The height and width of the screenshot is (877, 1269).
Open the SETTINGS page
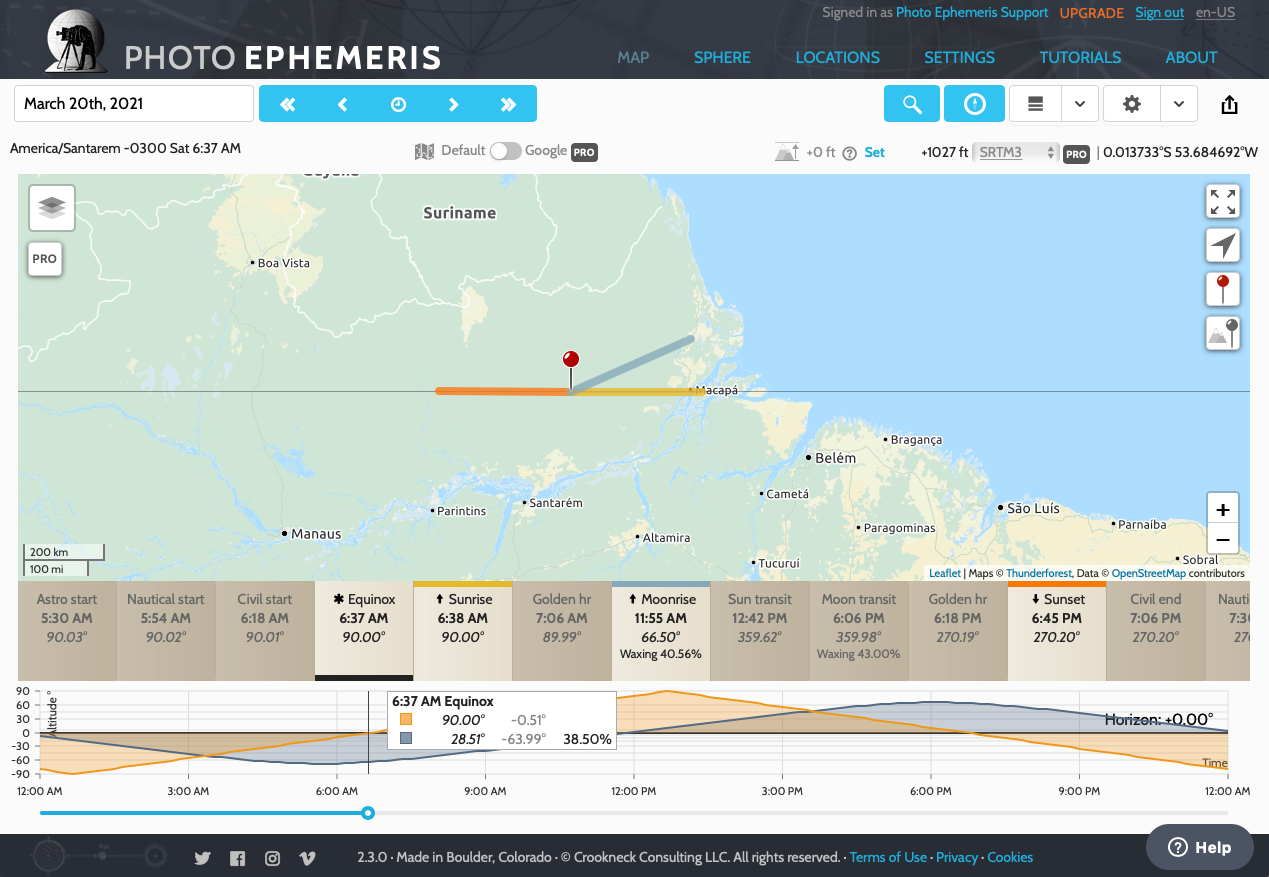pyautogui.click(x=959, y=57)
